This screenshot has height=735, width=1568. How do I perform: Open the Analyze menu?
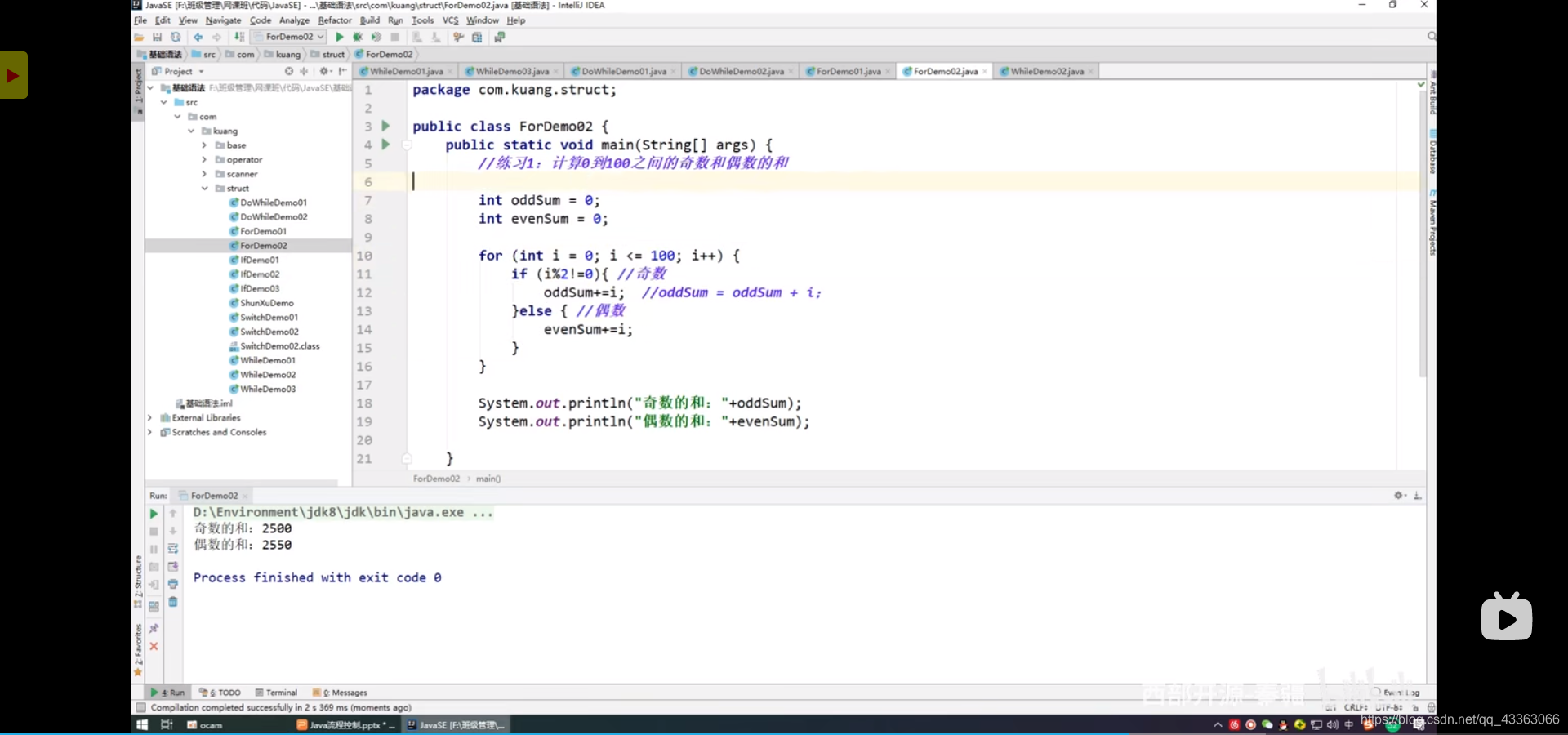[294, 20]
